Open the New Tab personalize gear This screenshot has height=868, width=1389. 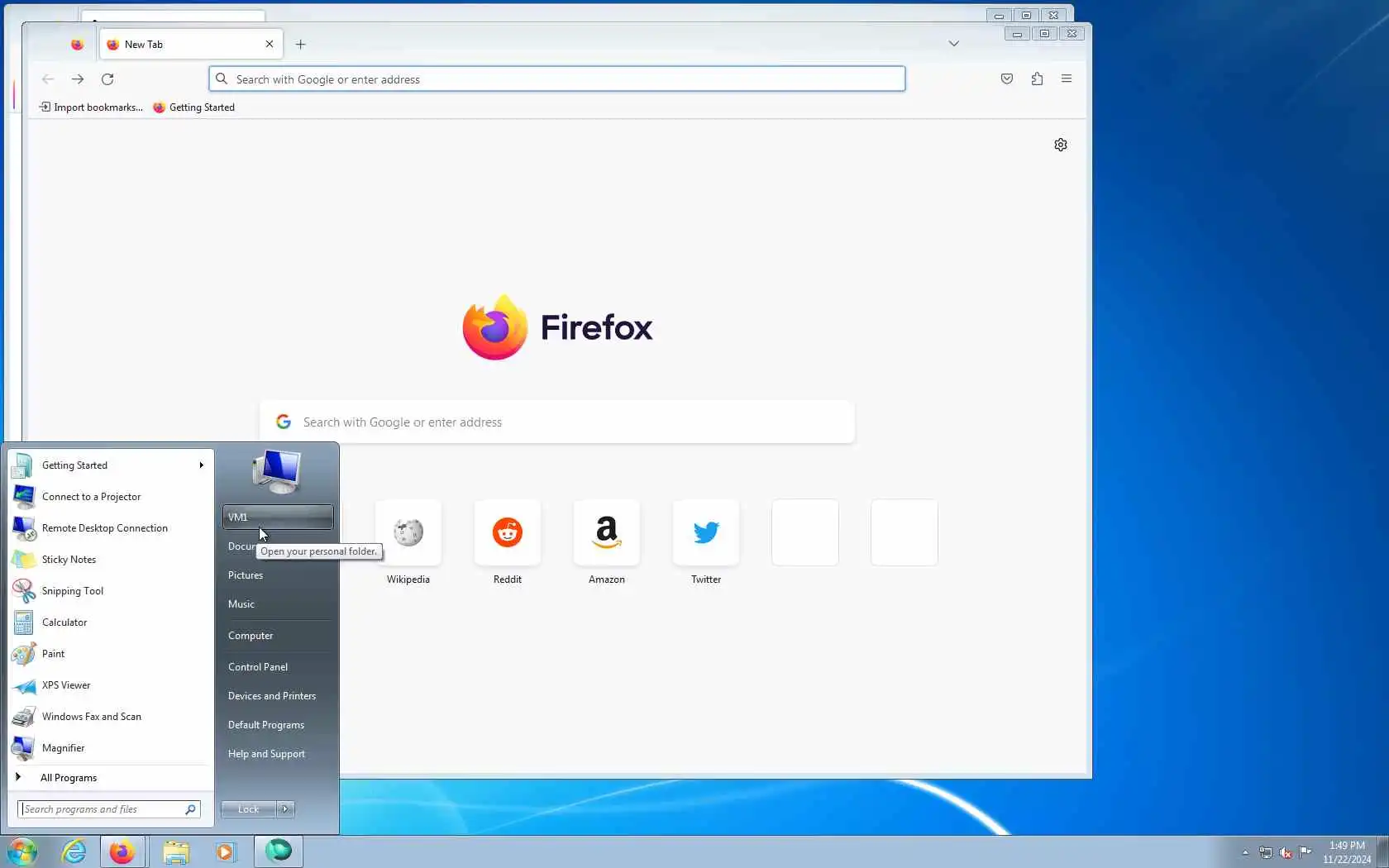[1061, 145]
